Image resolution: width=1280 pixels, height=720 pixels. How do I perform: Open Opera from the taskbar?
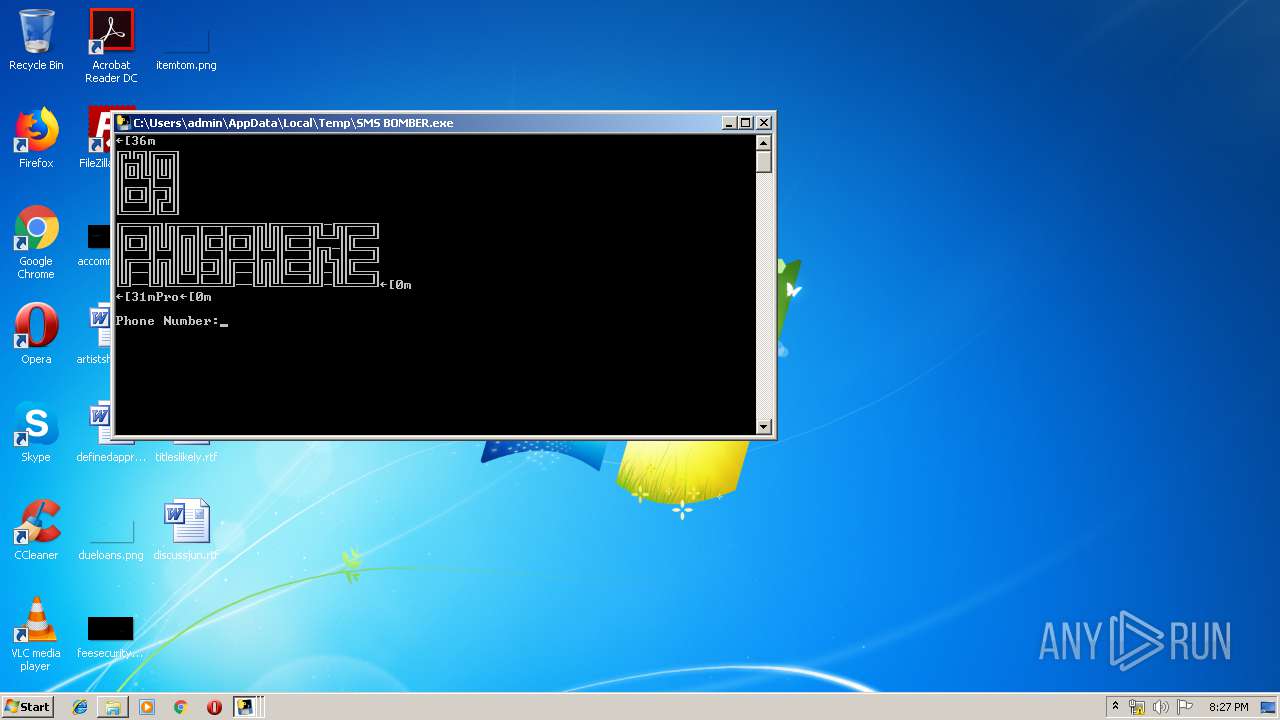coord(214,707)
